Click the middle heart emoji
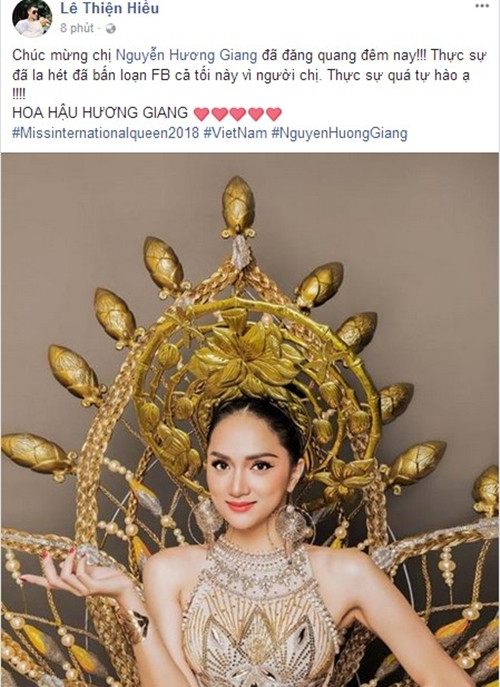Screen dimensions: 500x687 238,114
